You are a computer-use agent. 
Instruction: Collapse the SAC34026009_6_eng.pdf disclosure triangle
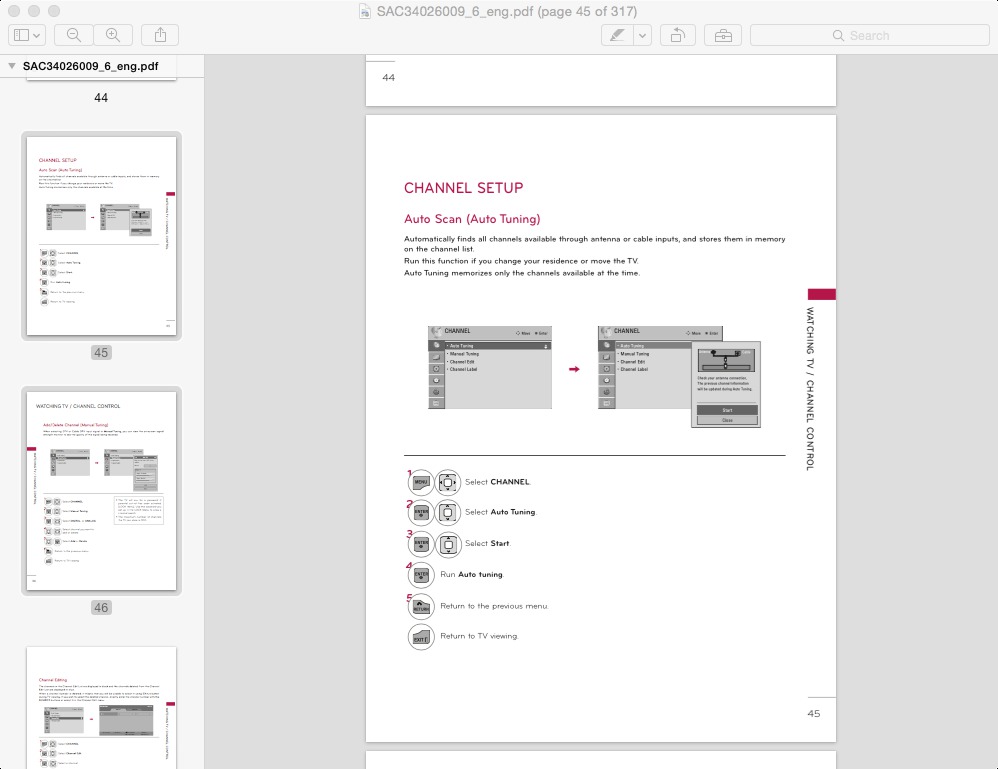[12, 66]
